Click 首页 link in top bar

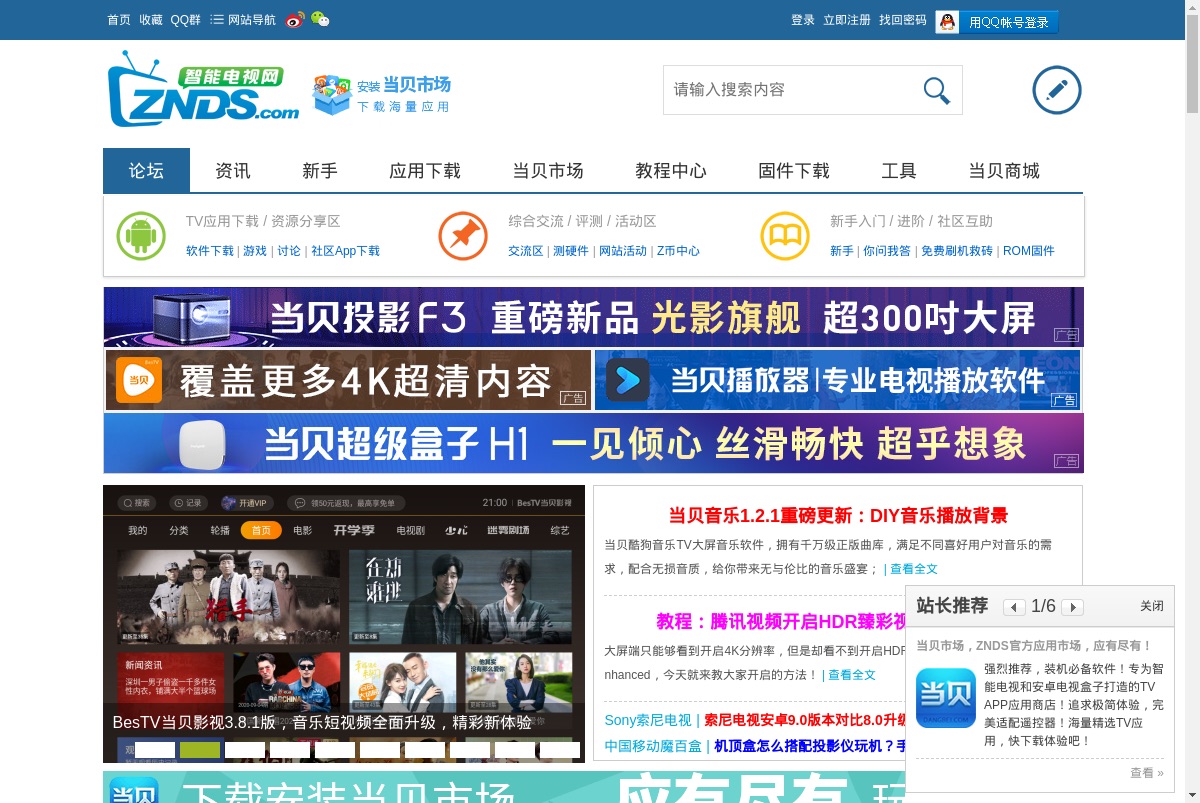point(119,20)
